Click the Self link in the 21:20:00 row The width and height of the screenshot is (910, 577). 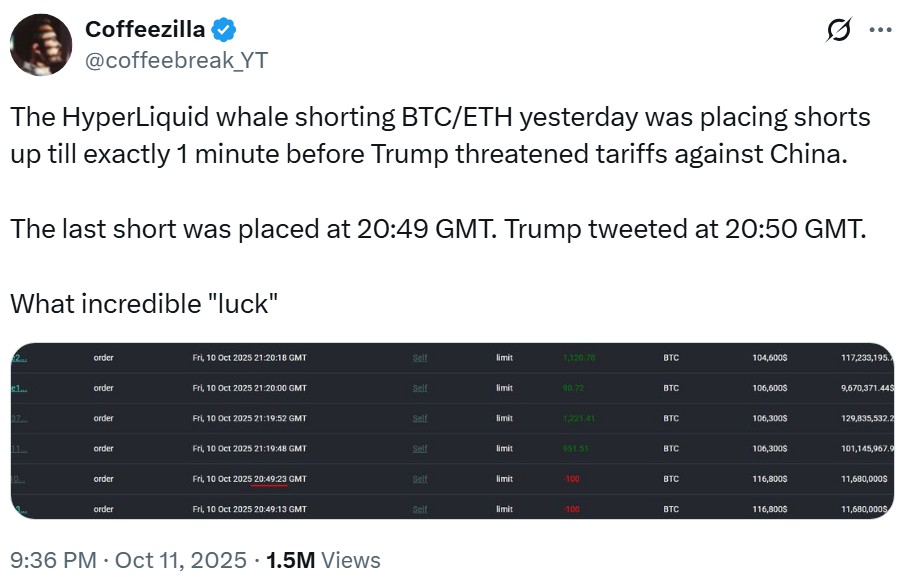coord(420,388)
